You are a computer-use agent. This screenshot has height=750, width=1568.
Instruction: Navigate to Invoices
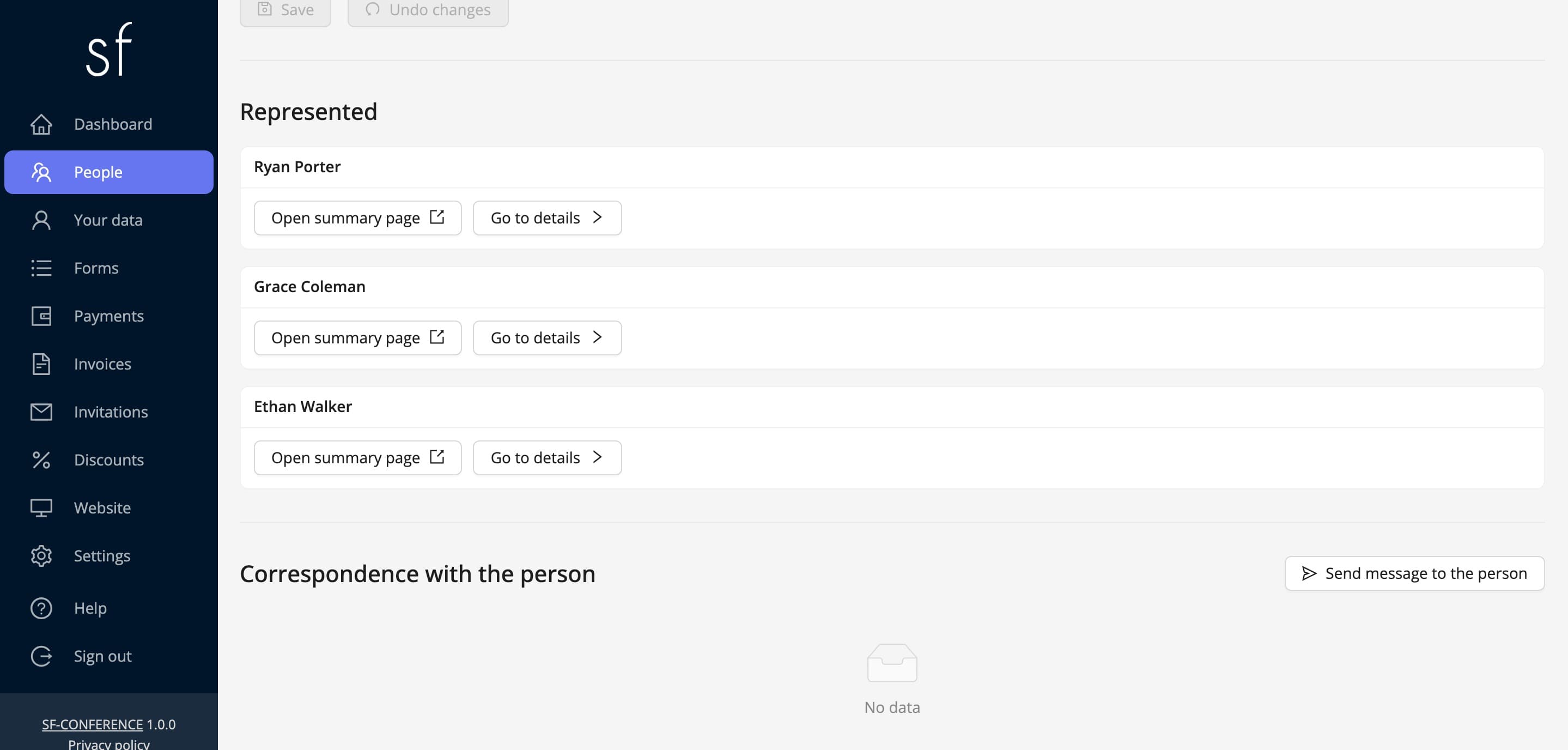[x=109, y=364]
